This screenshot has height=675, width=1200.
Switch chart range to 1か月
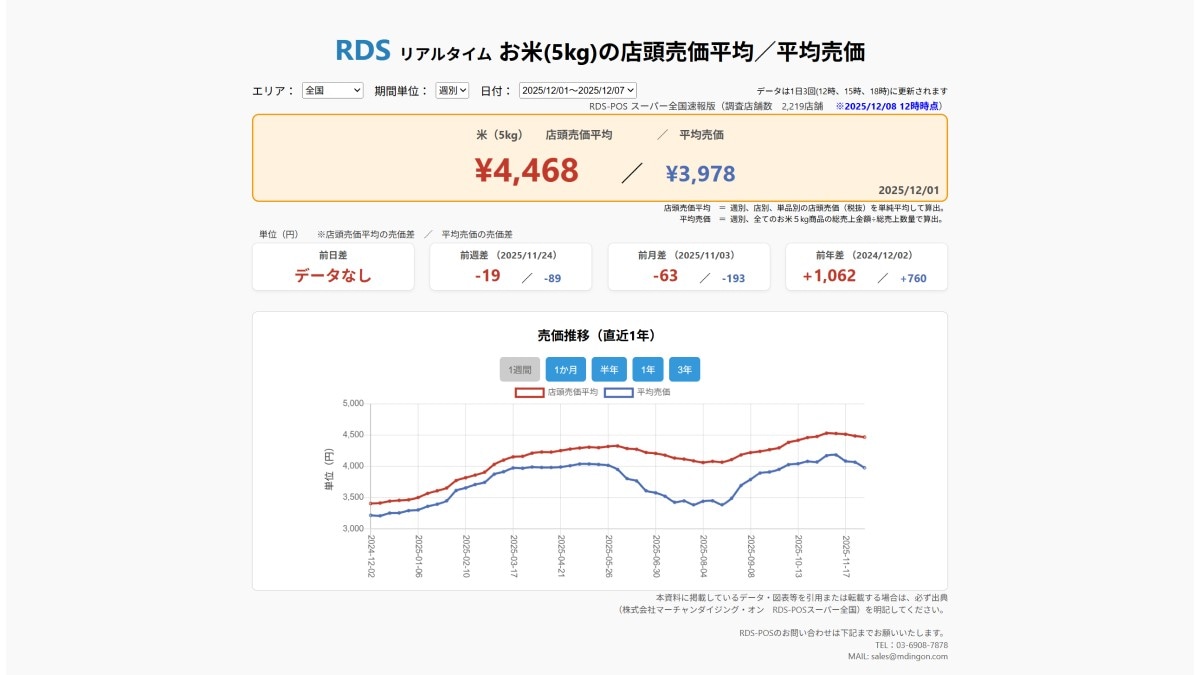[x=566, y=369]
